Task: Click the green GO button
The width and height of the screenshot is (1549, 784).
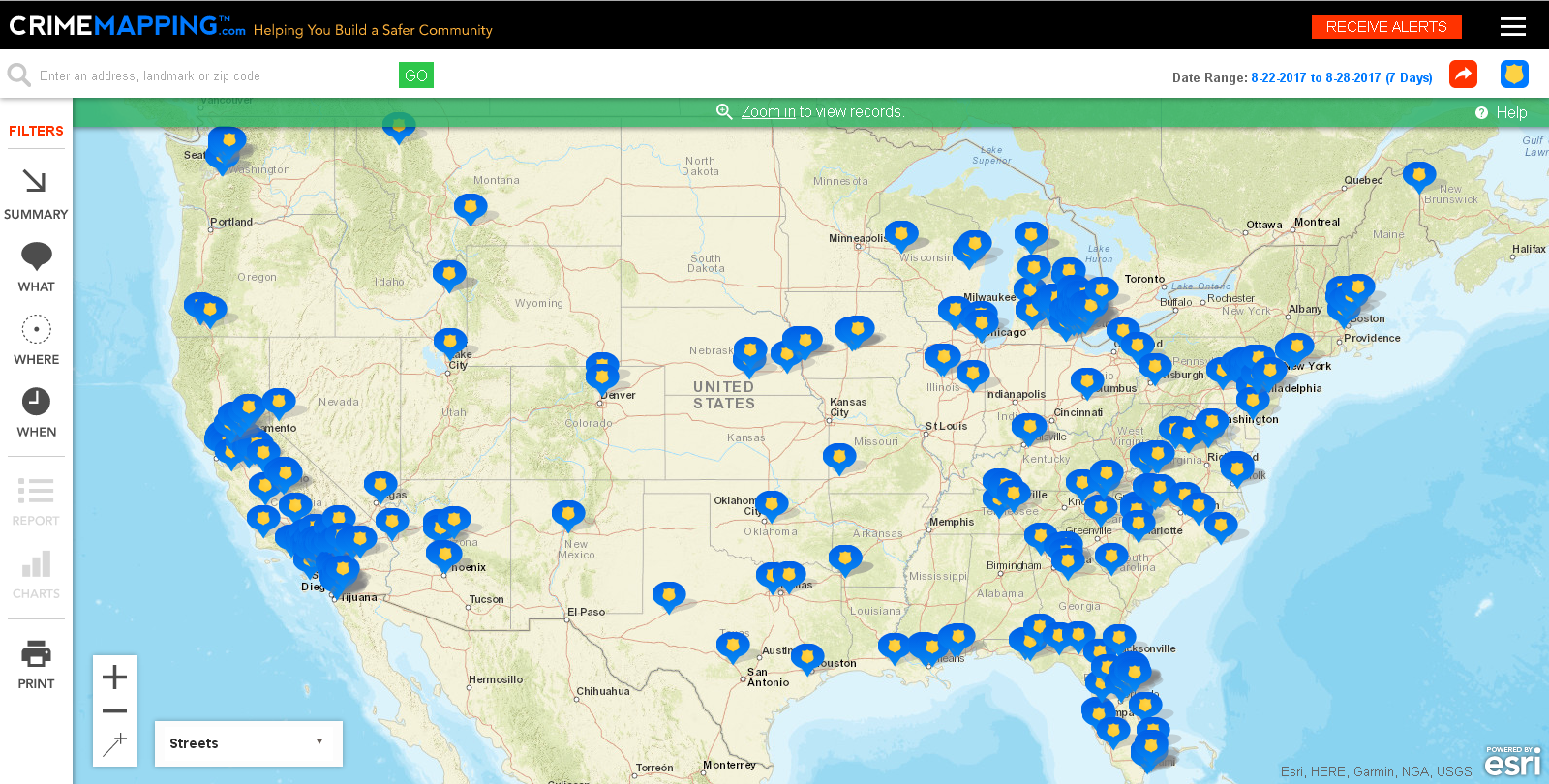Action: tap(416, 75)
